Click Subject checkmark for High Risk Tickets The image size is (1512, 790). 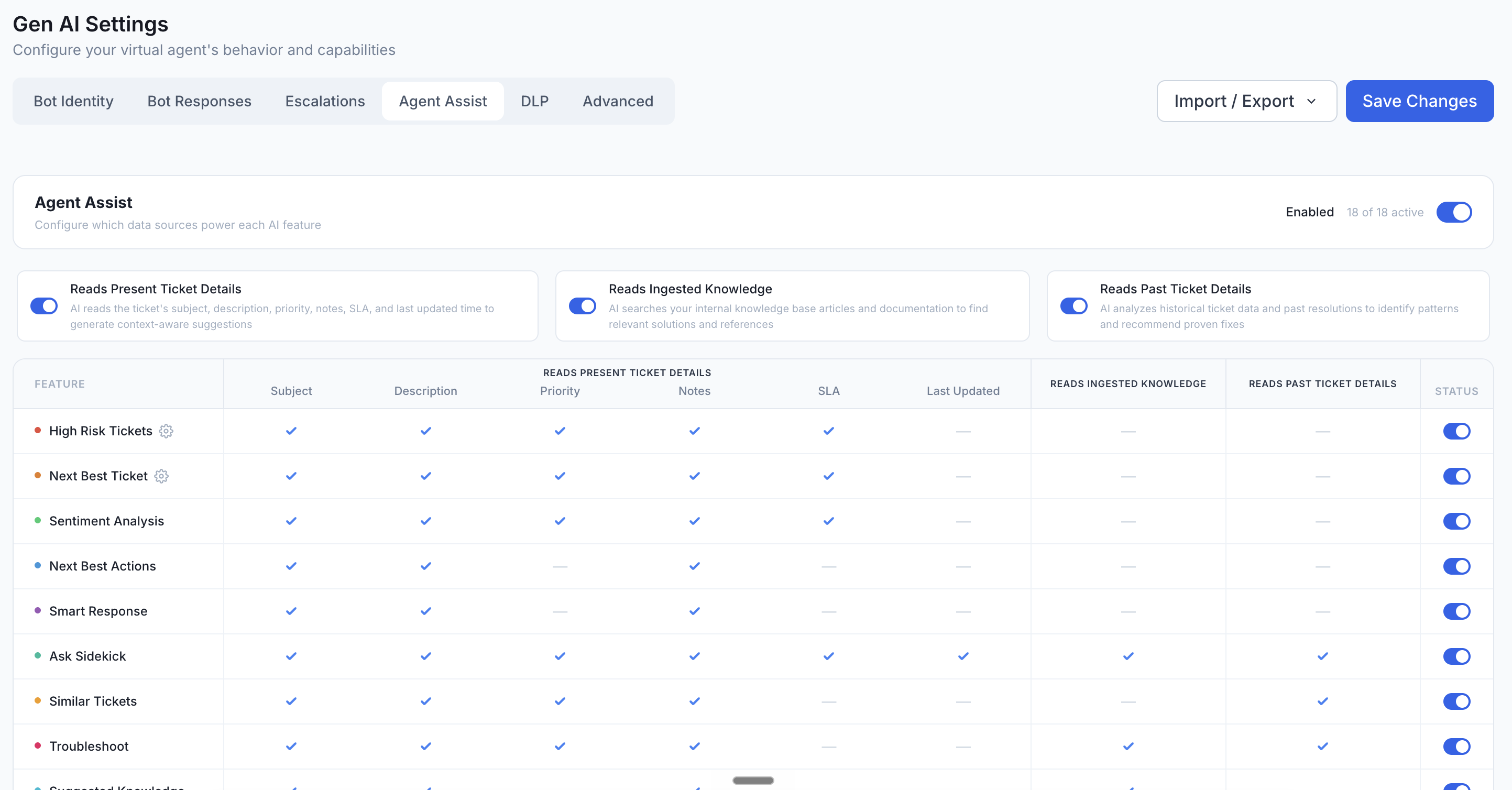pos(291,431)
